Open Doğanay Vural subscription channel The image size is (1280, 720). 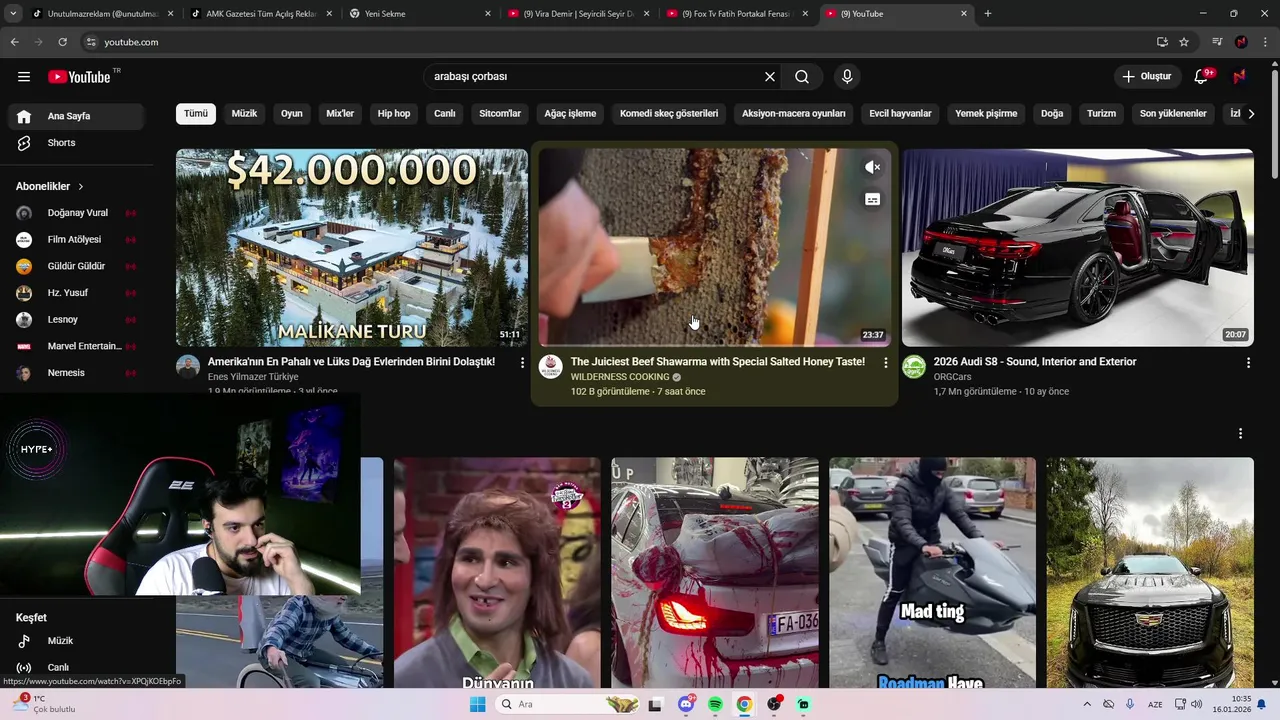(x=76, y=213)
